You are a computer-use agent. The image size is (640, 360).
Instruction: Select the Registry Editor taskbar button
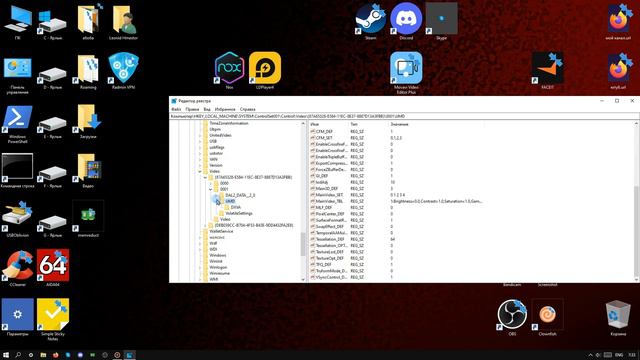(129, 355)
